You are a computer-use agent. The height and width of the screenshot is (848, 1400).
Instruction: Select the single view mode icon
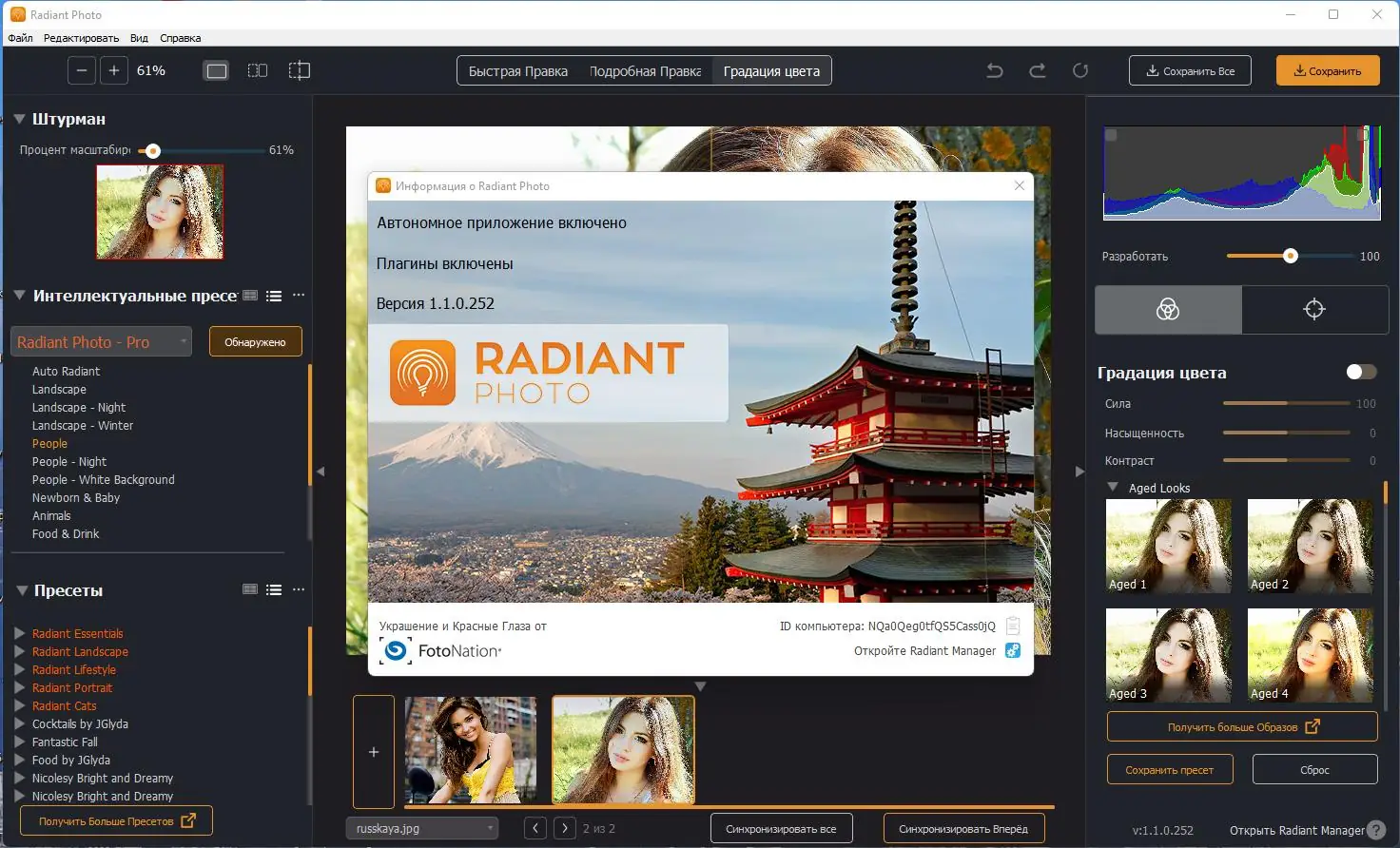point(216,69)
